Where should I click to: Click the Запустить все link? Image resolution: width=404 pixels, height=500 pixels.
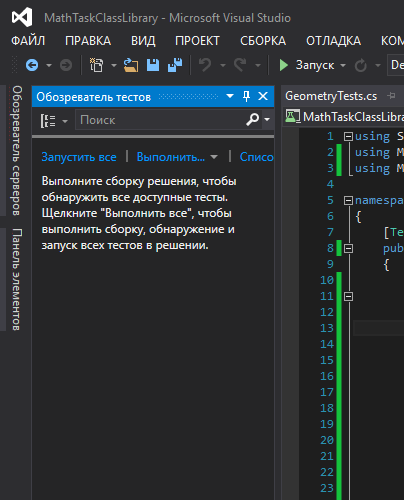tap(79, 157)
